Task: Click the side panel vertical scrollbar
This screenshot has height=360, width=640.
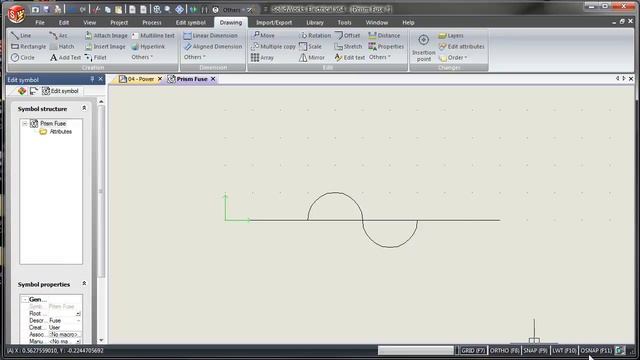Action: (x=101, y=191)
